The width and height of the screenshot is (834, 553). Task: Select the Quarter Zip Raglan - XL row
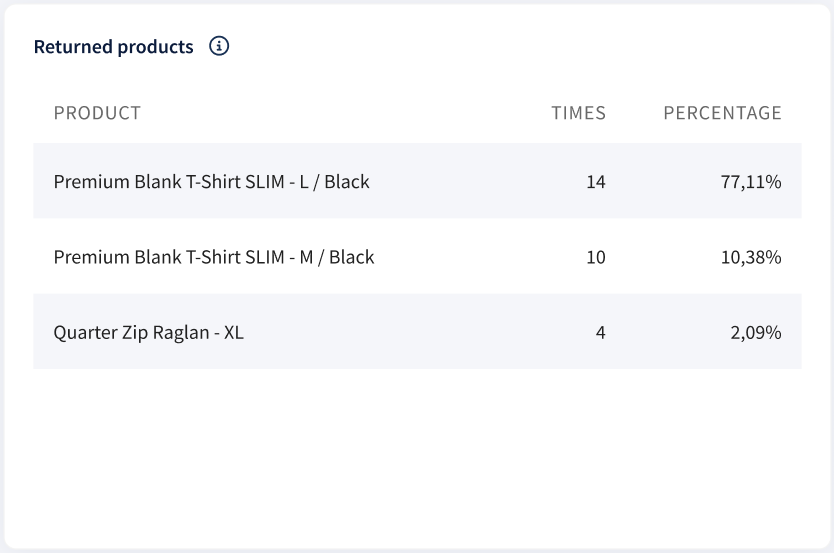pos(417,332)
